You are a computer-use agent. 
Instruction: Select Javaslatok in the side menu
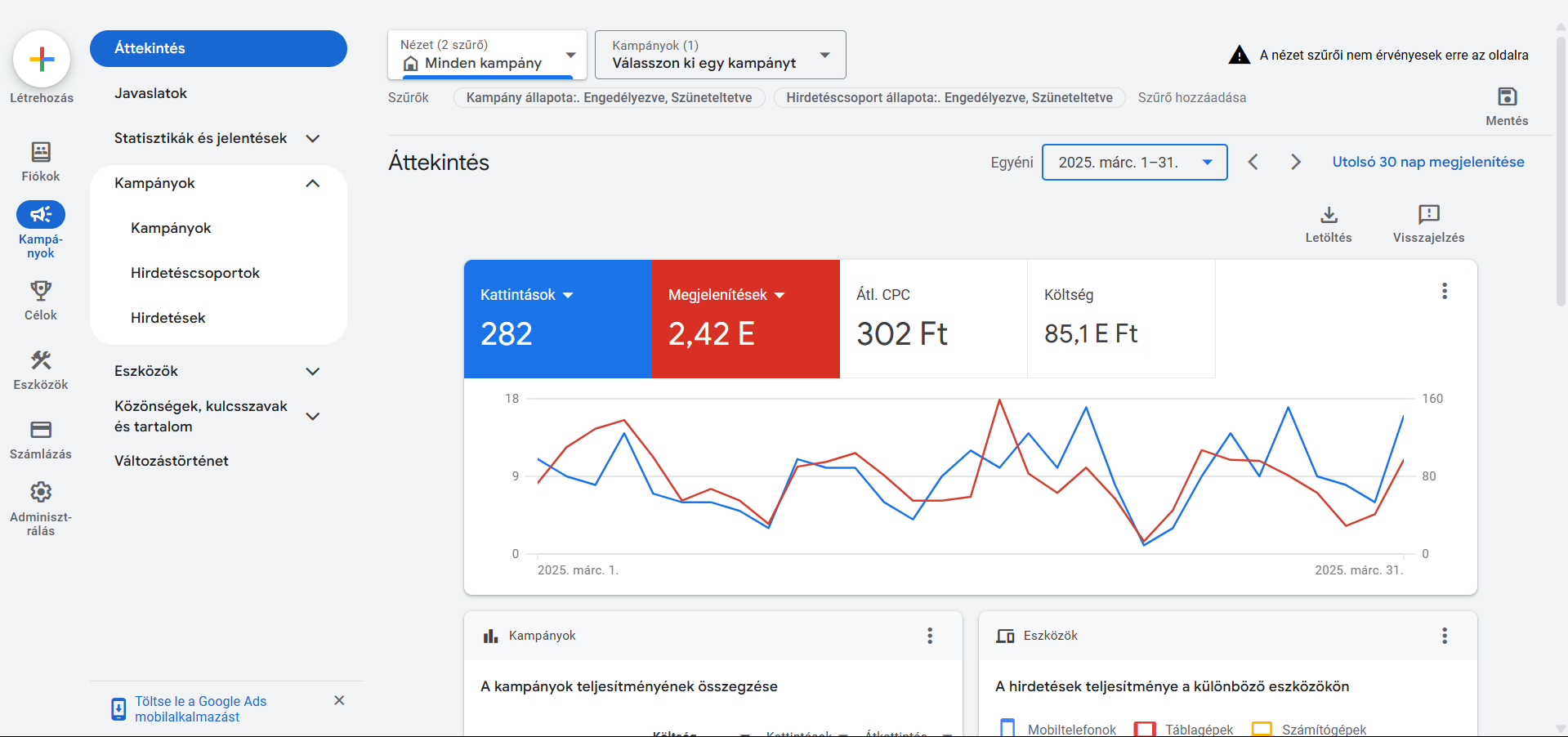[x=151, y=94]
